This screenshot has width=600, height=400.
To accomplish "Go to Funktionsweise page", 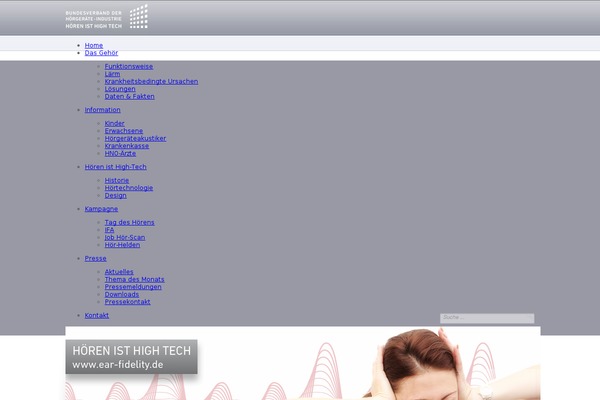I will [x=129, y=66].
